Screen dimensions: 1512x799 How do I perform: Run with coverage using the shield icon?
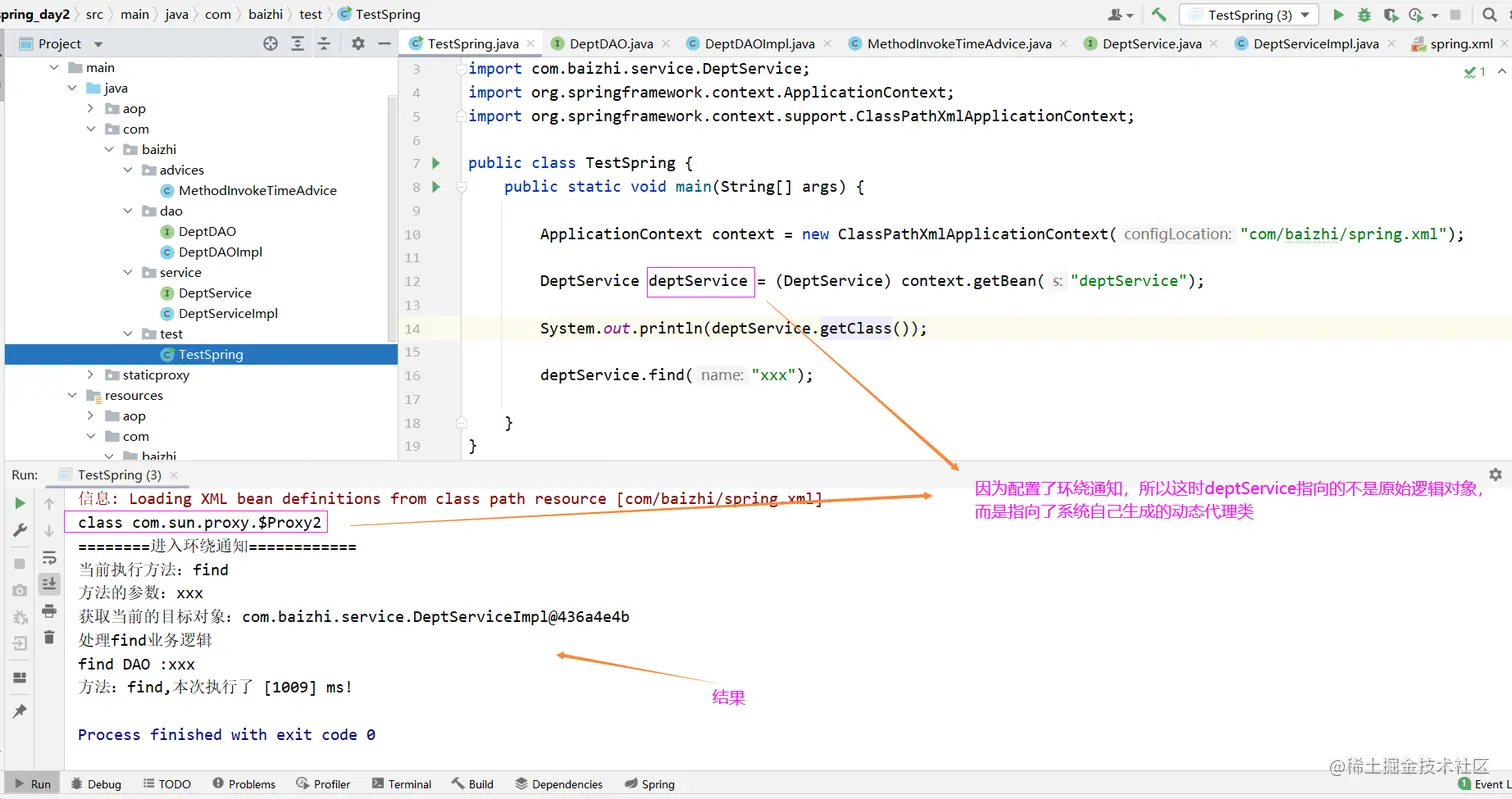point(1390,15)
